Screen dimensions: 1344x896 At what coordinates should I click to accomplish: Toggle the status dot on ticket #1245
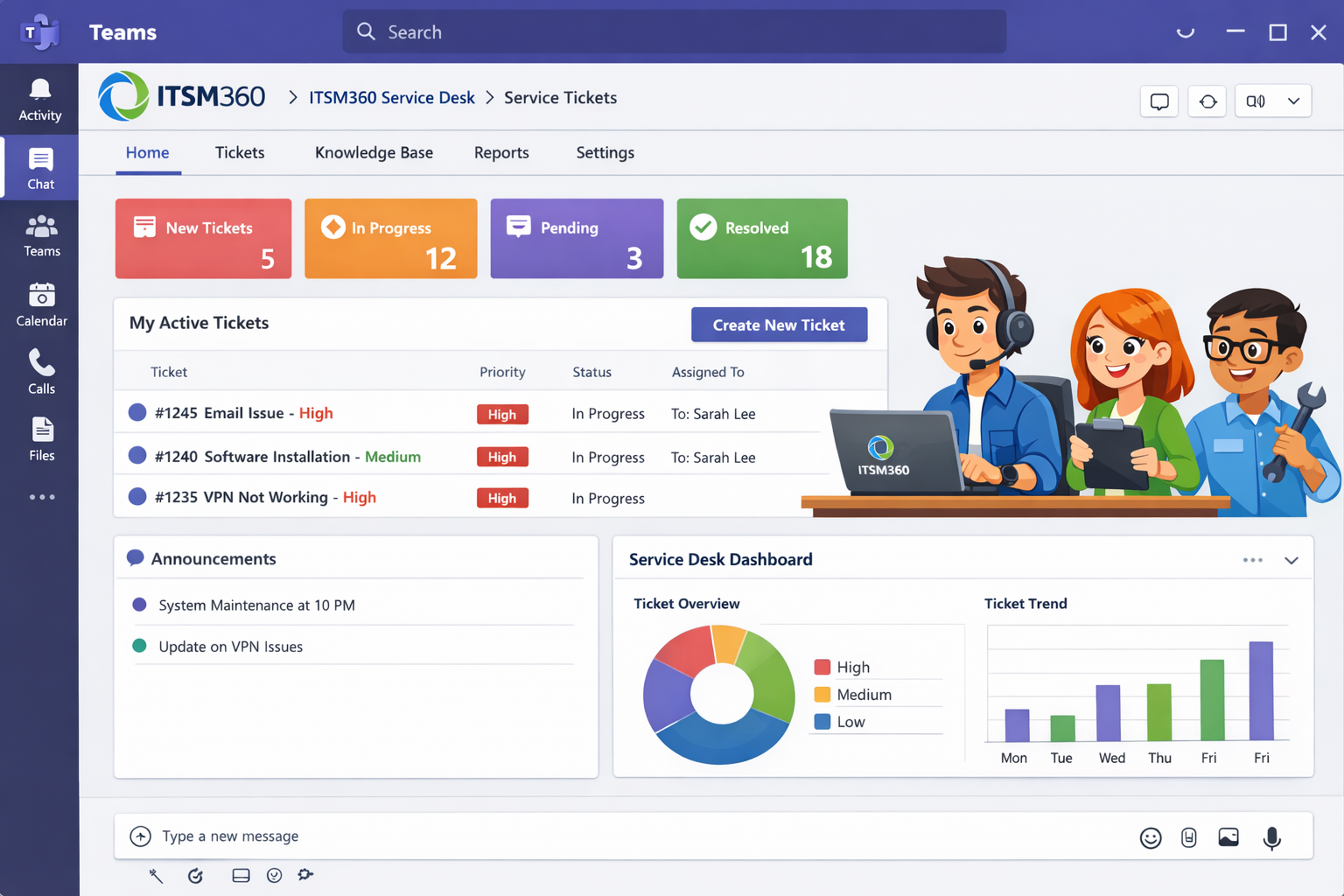(x=136, y=412)
